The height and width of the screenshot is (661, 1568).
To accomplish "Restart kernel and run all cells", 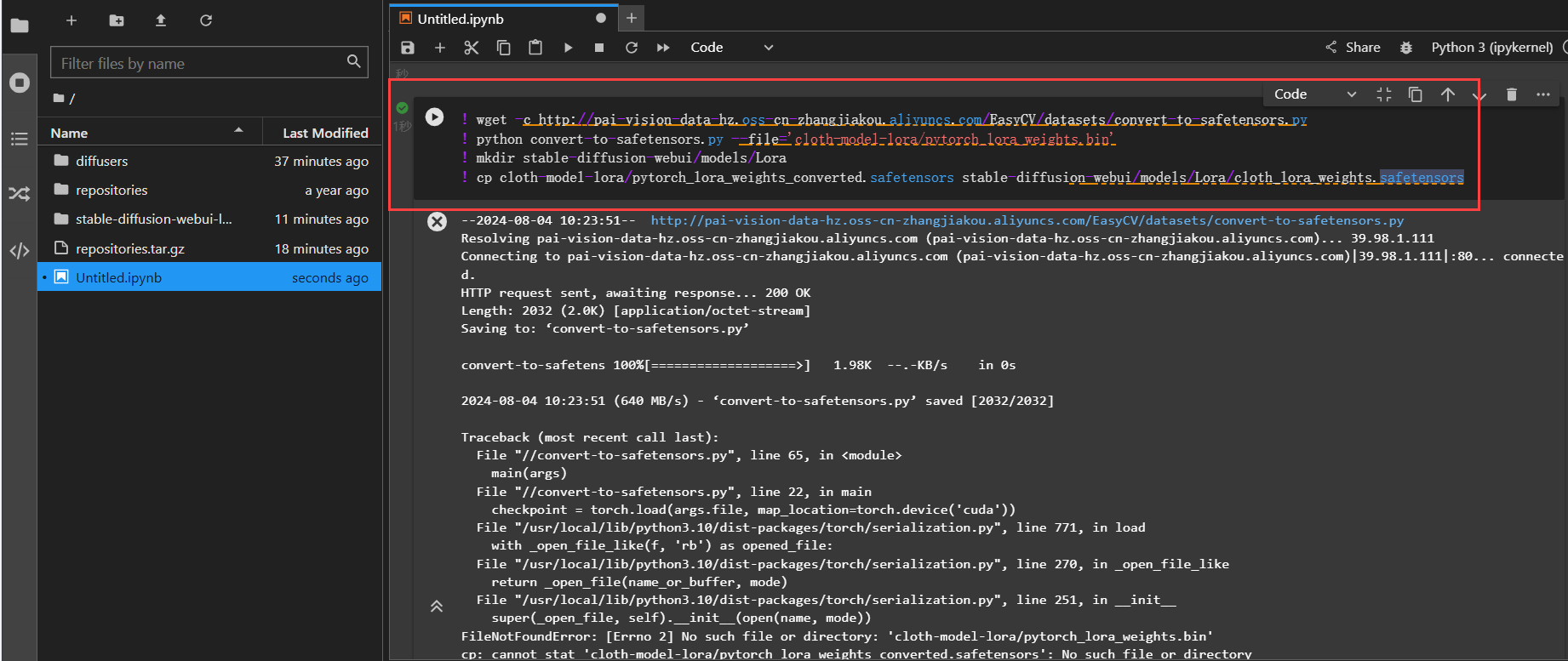I will pos(663,48).
